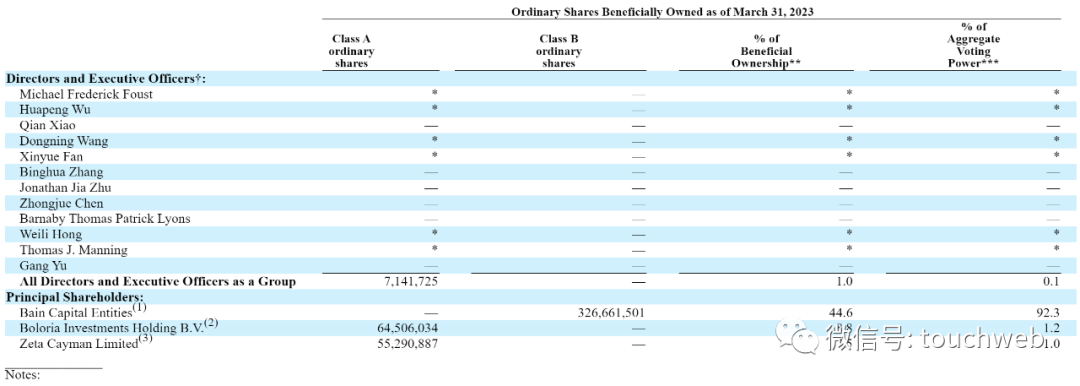Image resolution: width=1080 pixels, height=386 pixels.
Task: Click the Xinyue Fan row label
Action: click(52, 156)
